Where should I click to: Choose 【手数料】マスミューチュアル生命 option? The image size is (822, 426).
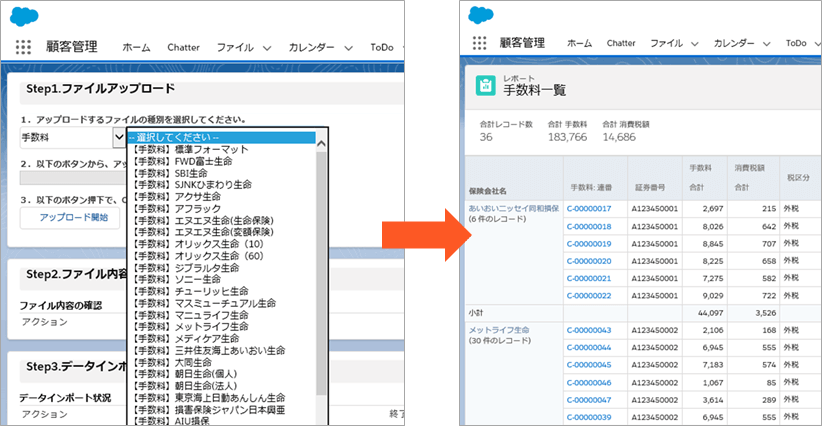pyautogui.click(x=222, y=303)
